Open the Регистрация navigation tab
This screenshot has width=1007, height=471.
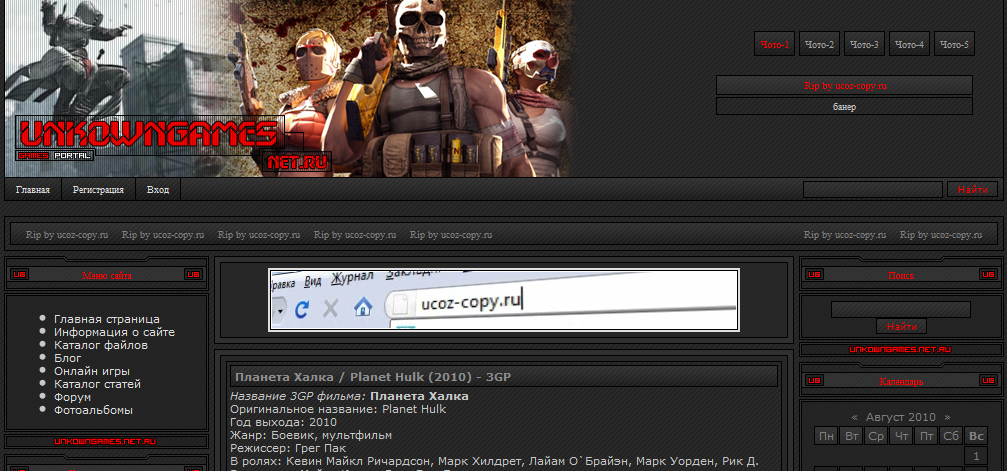click(98, 190)
